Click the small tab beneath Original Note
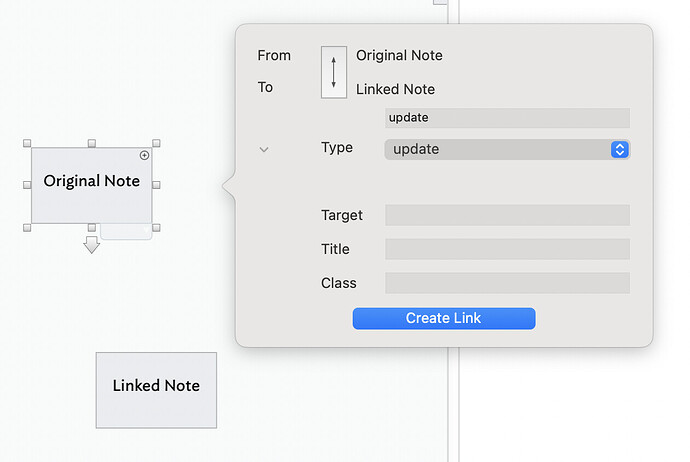This screenshot has width=690, height=462. coord(126,232)
